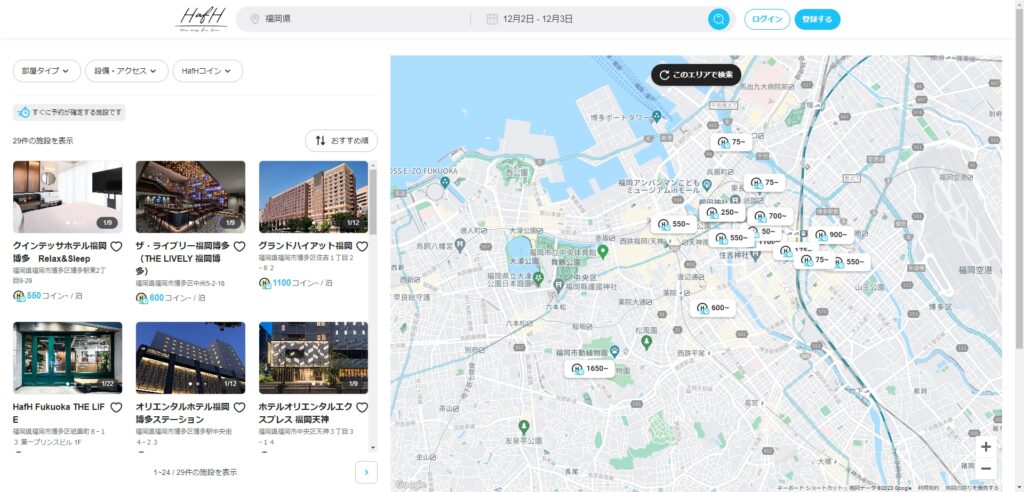Open グランドハイアット福岡 title link
1024x492 pixels.
[306, 246]
